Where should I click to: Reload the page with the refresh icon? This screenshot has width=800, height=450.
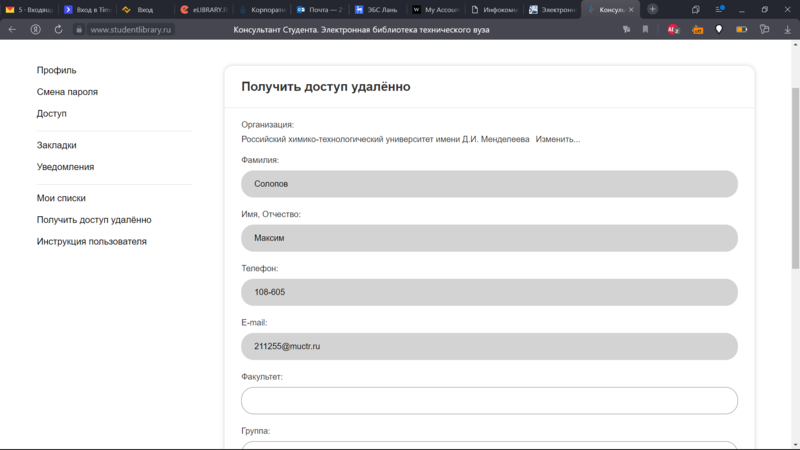(x=59, y=30)
